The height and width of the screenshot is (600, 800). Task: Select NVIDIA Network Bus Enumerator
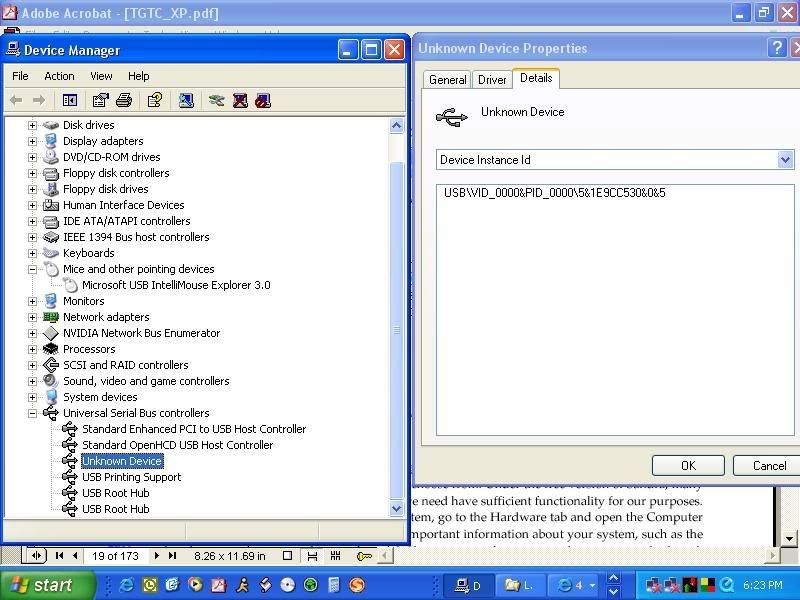[x=141, y=333]
